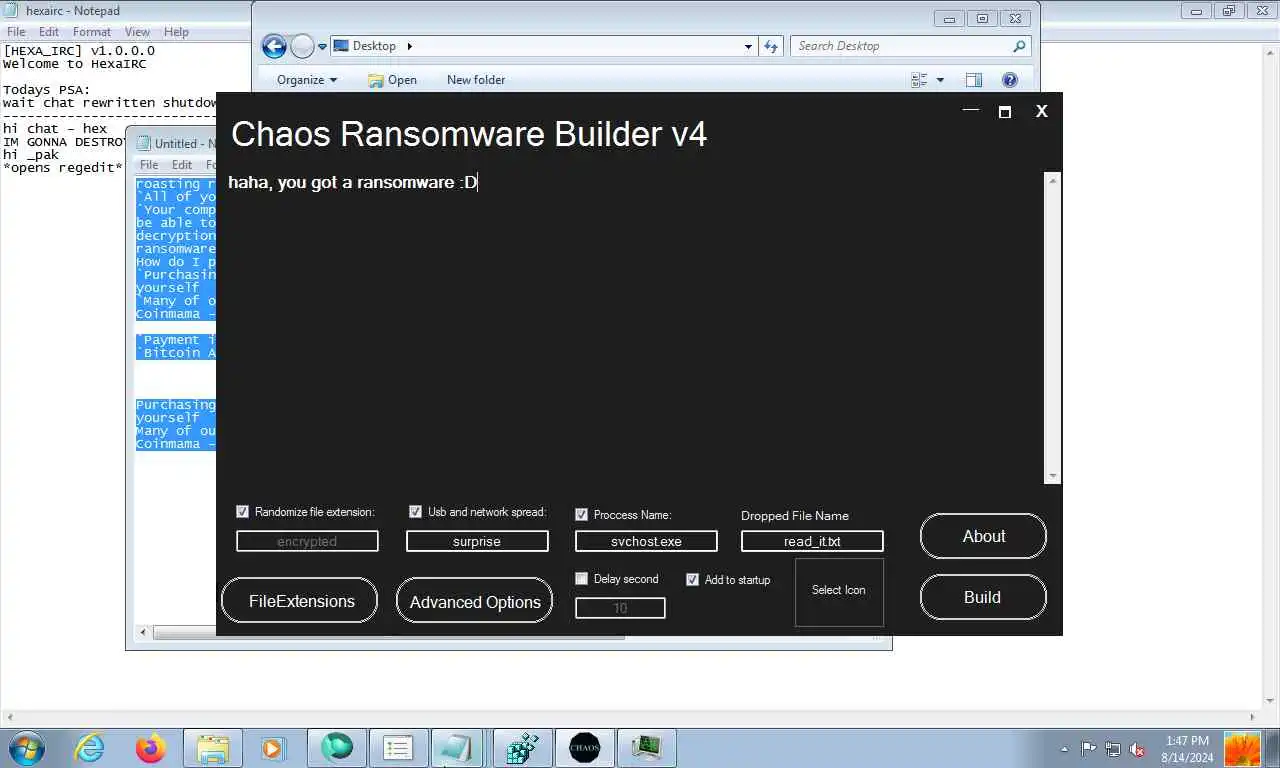This screenshot has height=768, width=1280.
Task: Click the read_it.txt dropped file field
Action: click(812, 541)
